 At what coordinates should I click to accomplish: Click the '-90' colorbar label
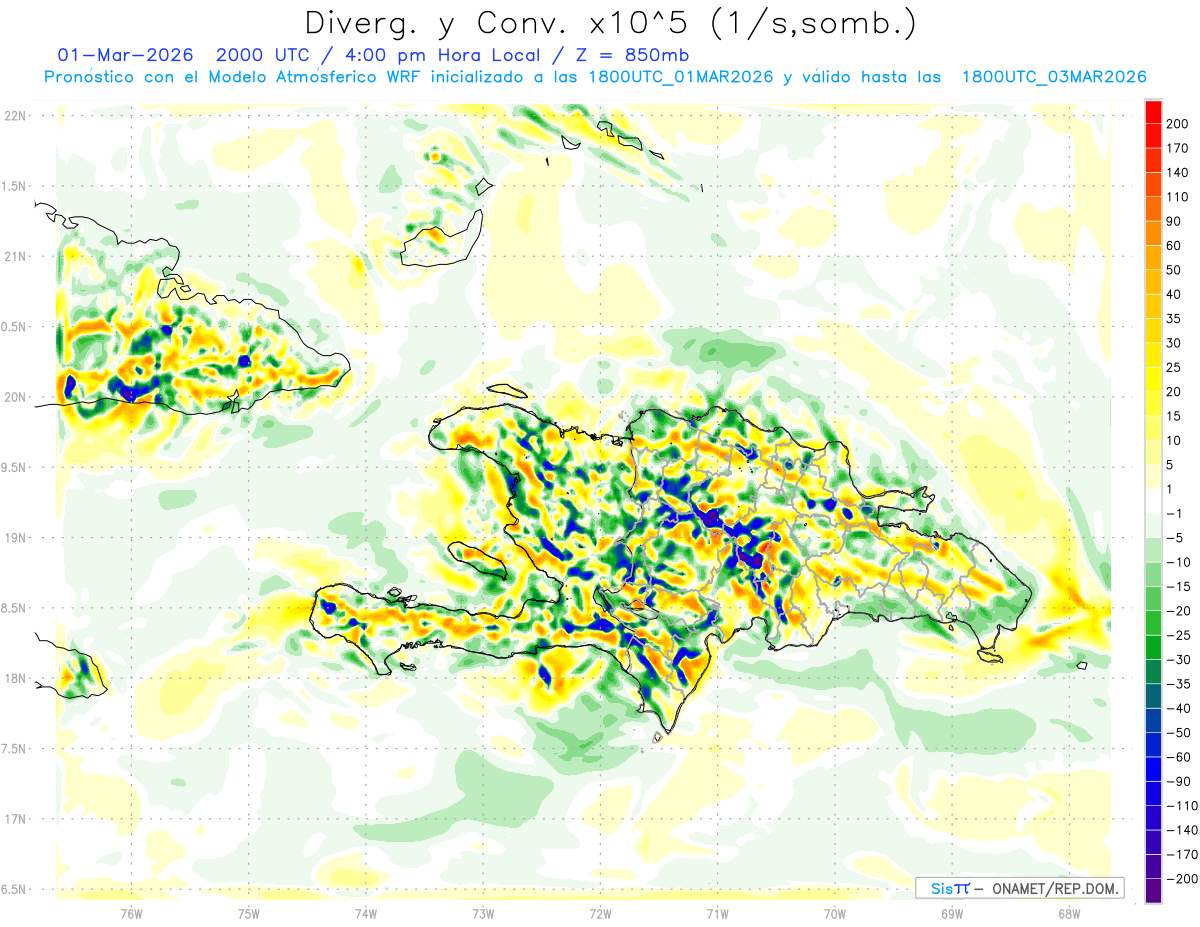tap(1178, 782)
